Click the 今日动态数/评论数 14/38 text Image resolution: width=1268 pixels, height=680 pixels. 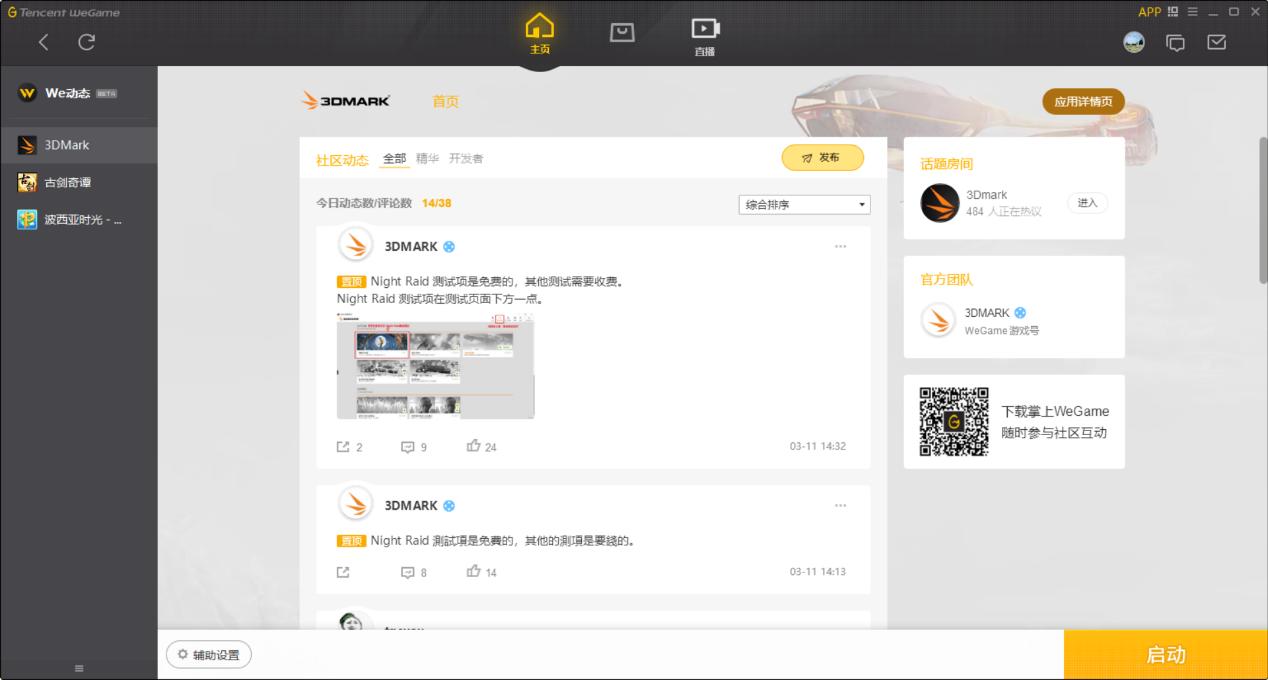[x=384, y=203]
